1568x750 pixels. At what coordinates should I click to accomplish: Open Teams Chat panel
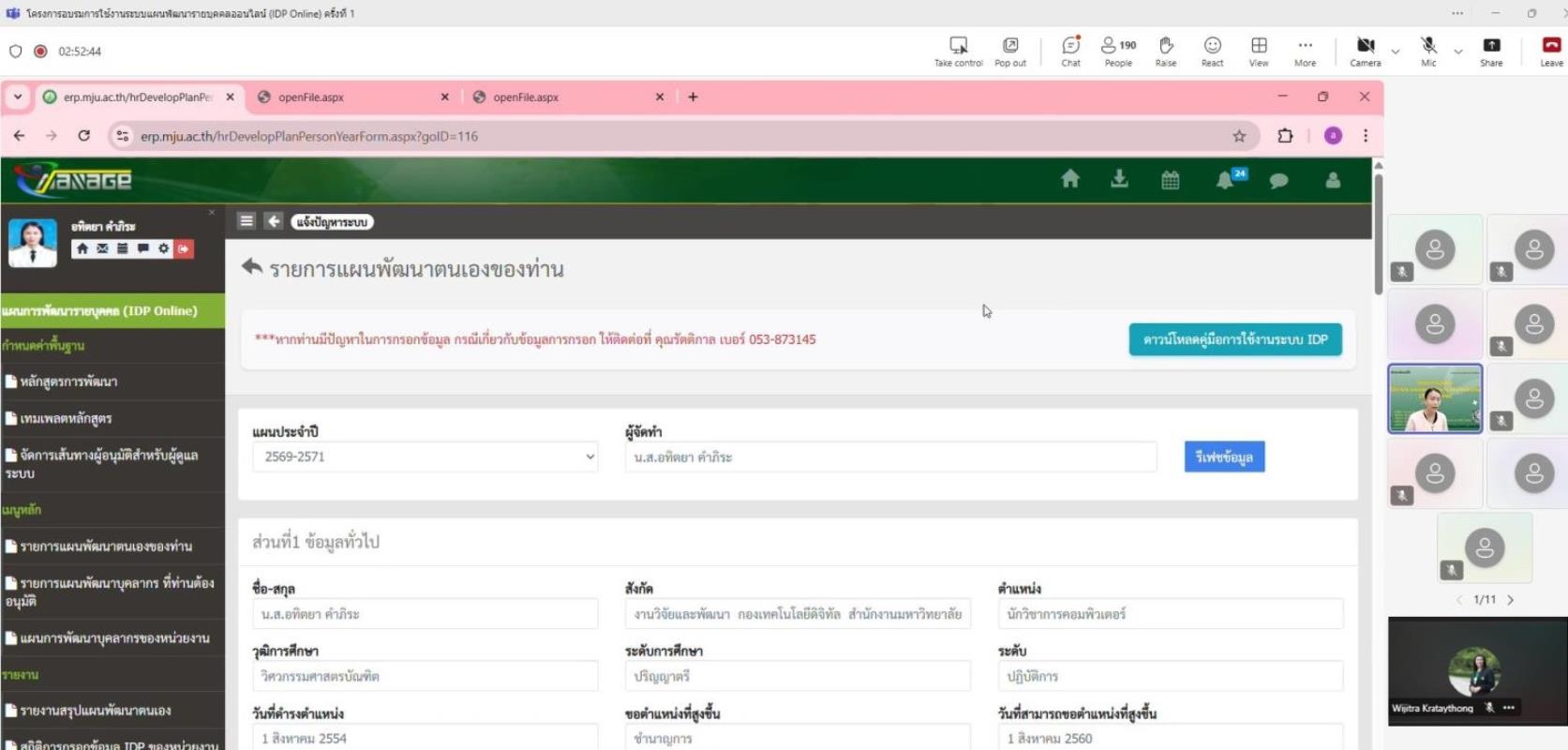(x=1070, y=51)
